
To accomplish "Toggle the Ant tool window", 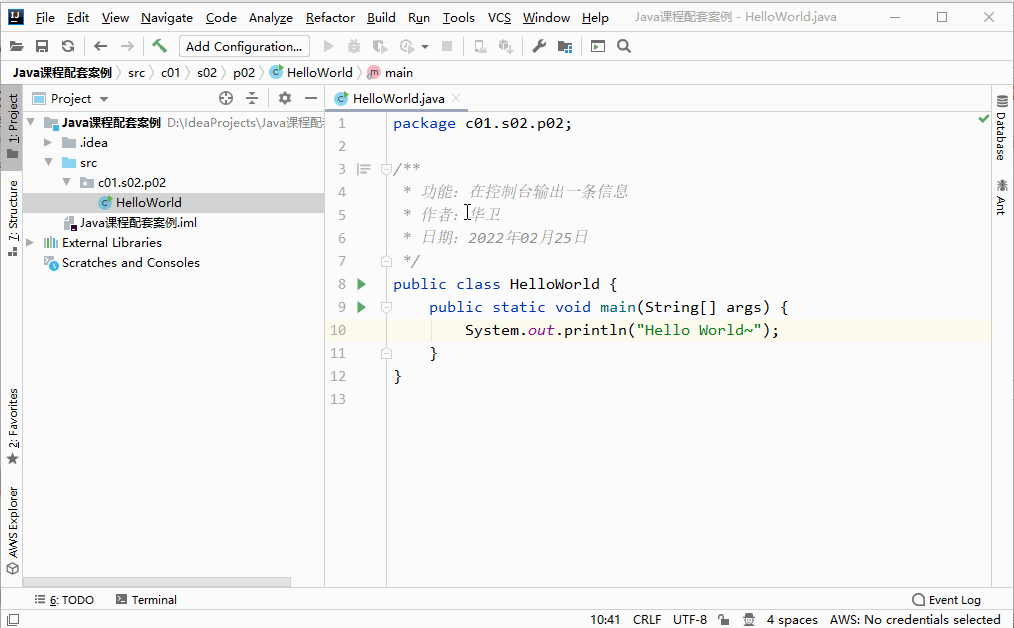I will point(1002,197).
